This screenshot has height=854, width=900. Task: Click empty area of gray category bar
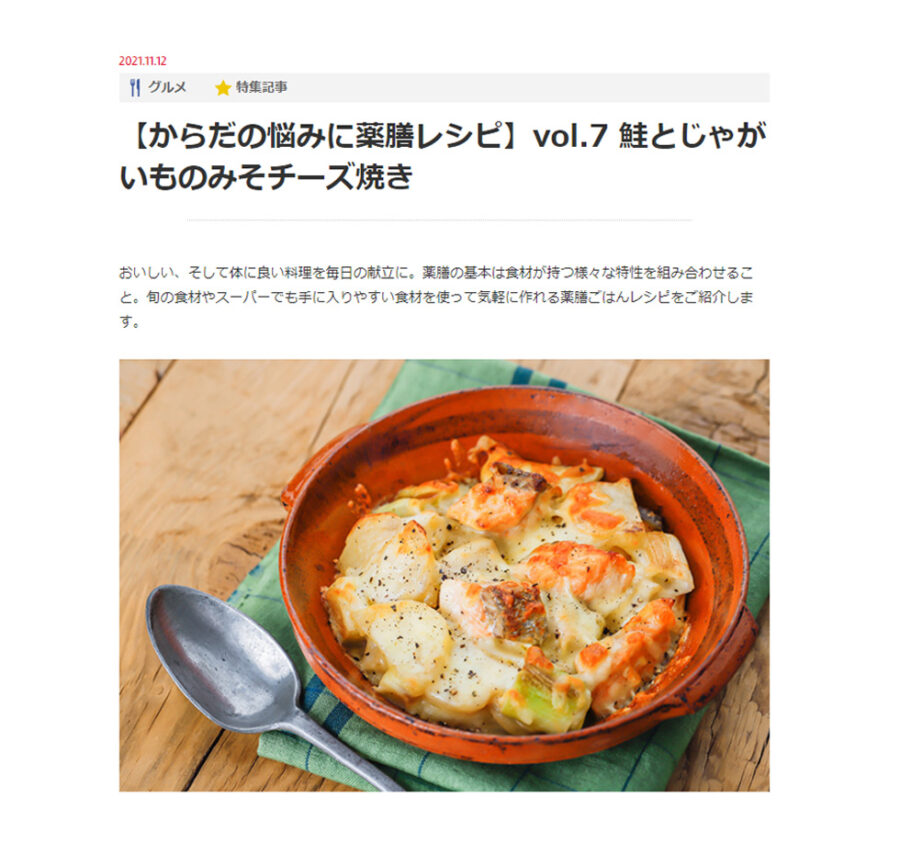click(x=528, y=88)
